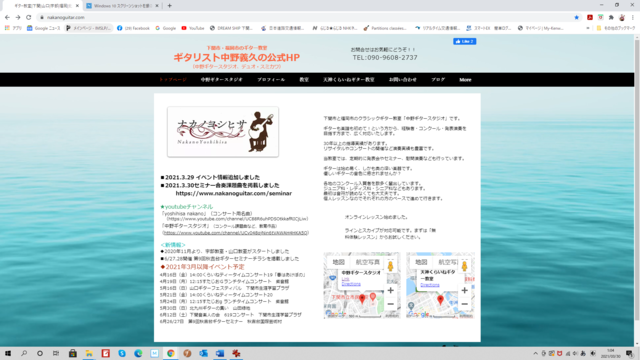
Task: Open the トップページ navigation item
Action: [173, 80]
